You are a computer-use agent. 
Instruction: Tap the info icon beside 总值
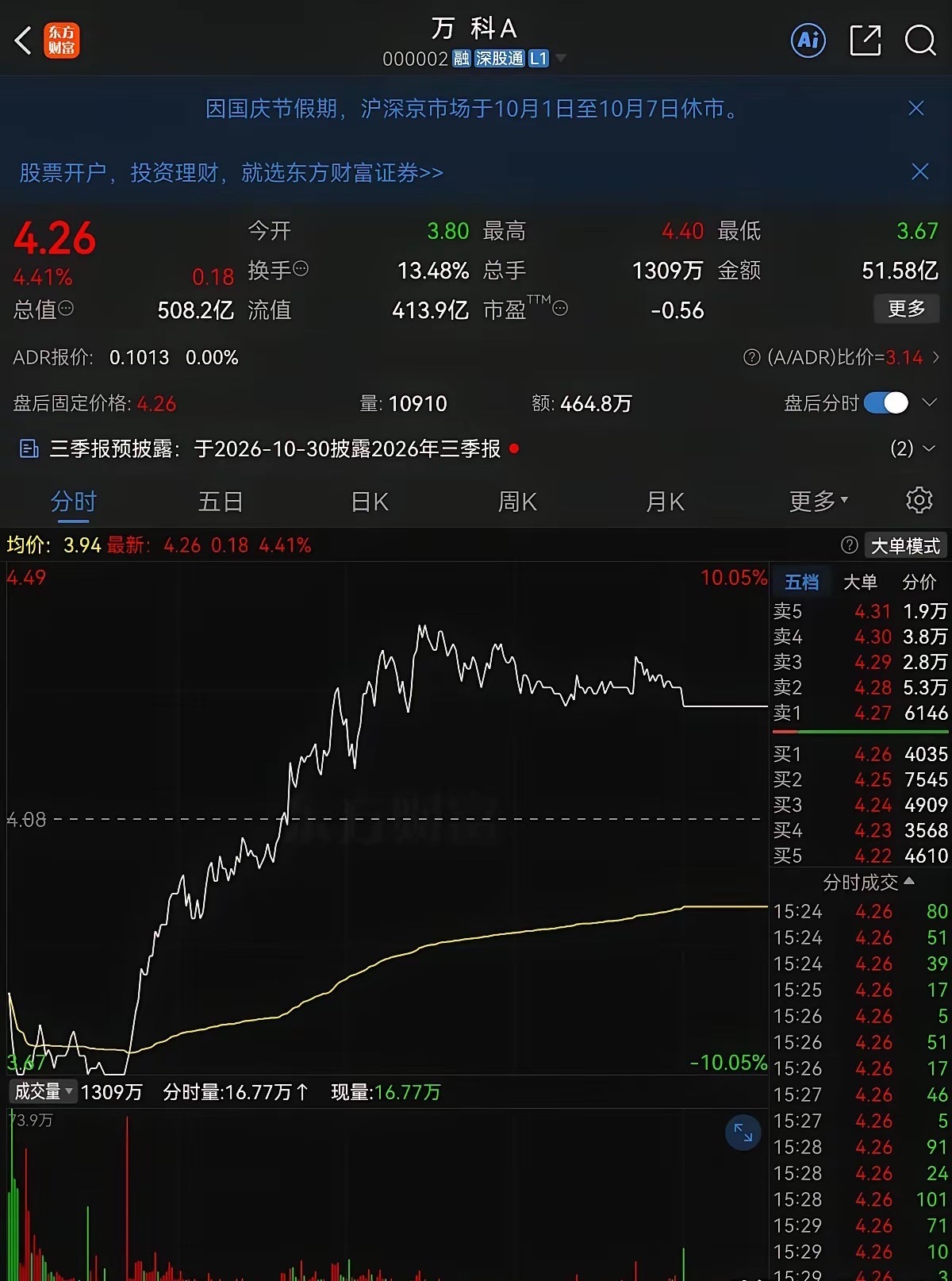coord(66,308)
